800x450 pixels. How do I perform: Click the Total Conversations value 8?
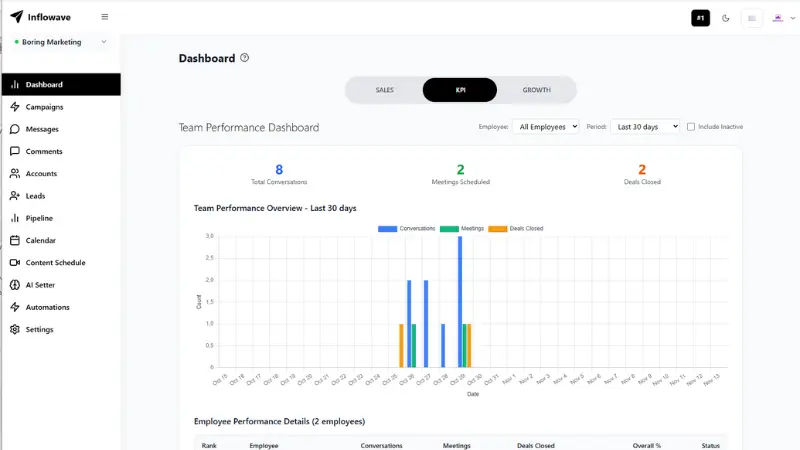[x=279, y=169]
